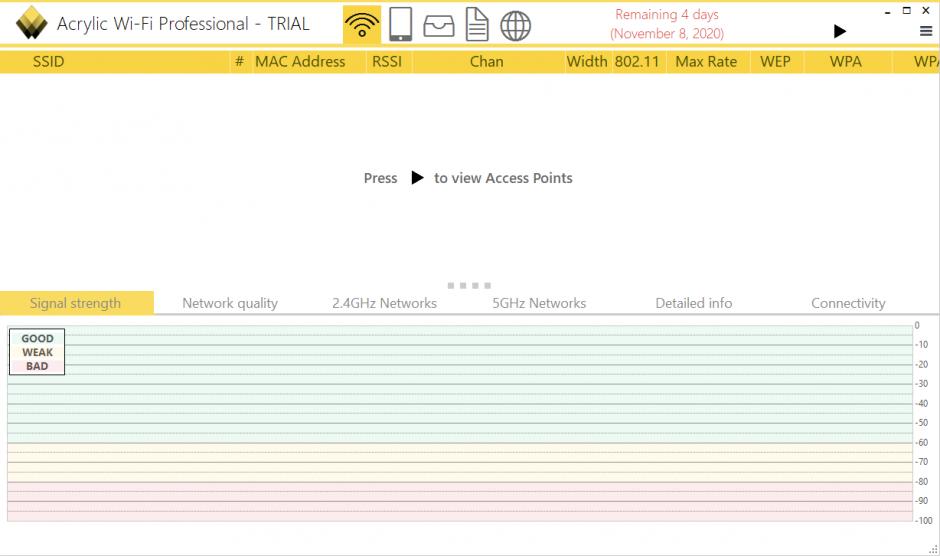940x556 pixels.
Task: Sort by Width column header
Action: click(587, 62)
